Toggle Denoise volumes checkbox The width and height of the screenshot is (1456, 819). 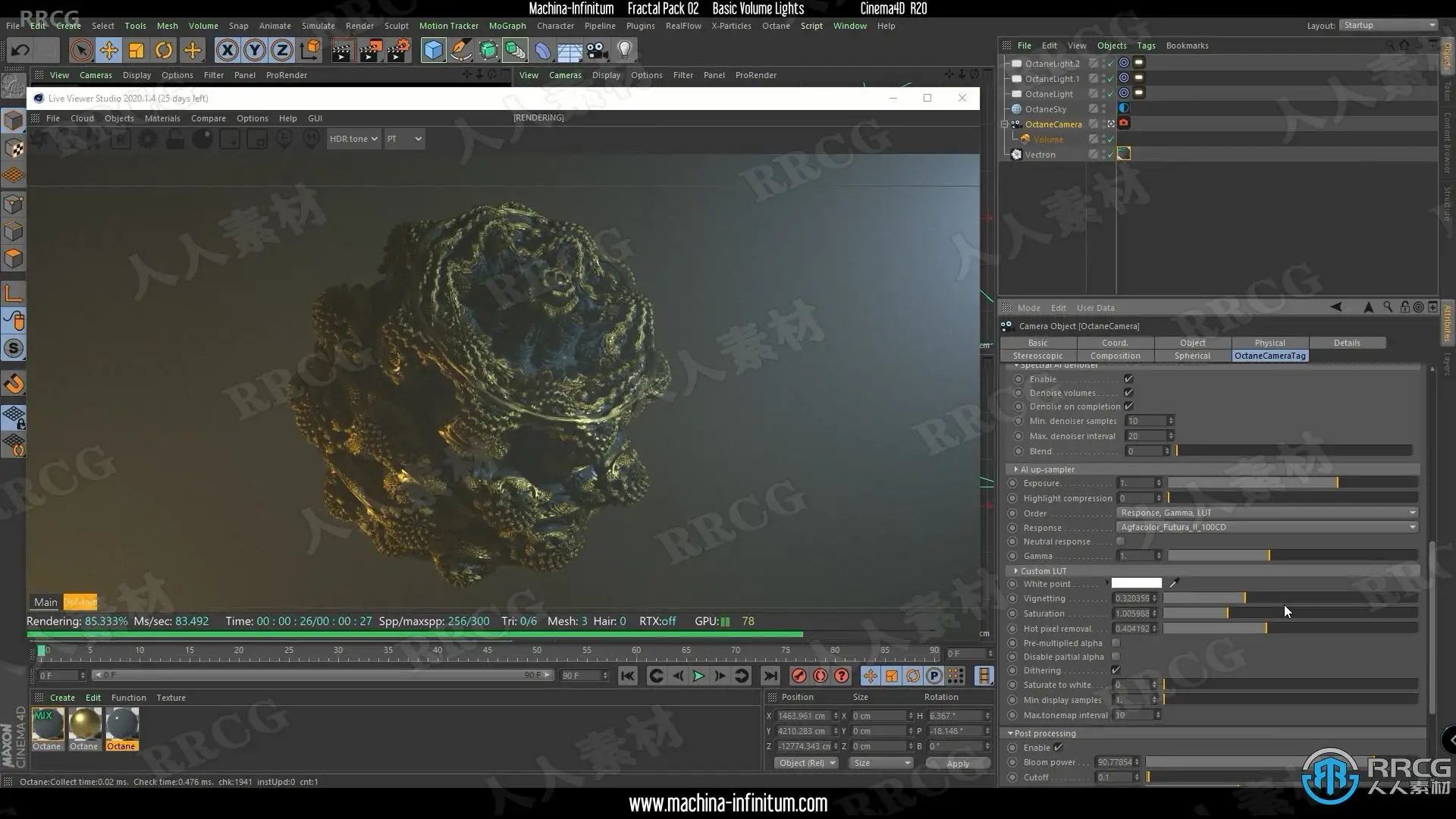pyautogui.click(x=1128, y=393)
